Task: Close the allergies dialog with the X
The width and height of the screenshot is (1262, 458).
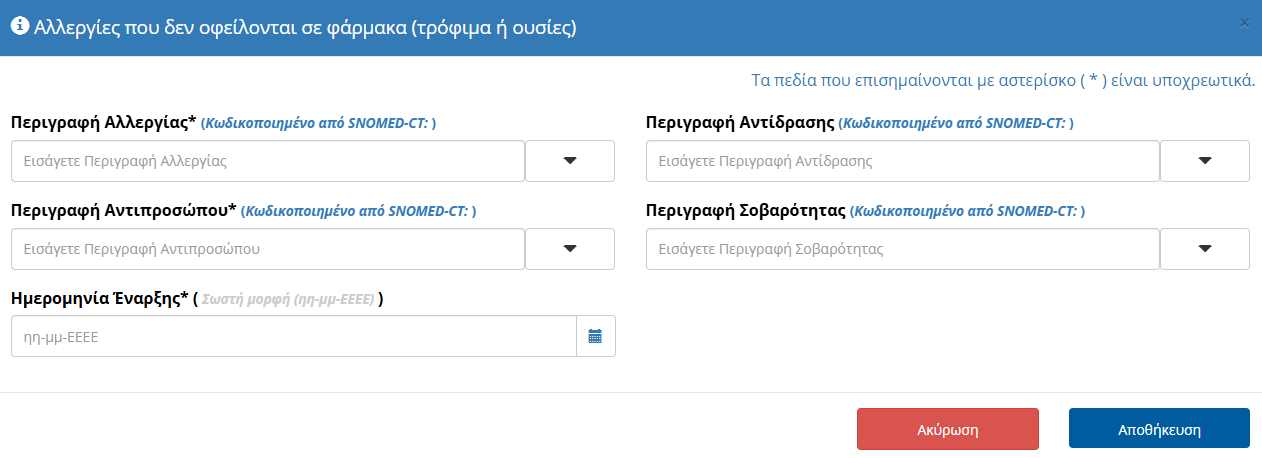Action: point(1244,23)
